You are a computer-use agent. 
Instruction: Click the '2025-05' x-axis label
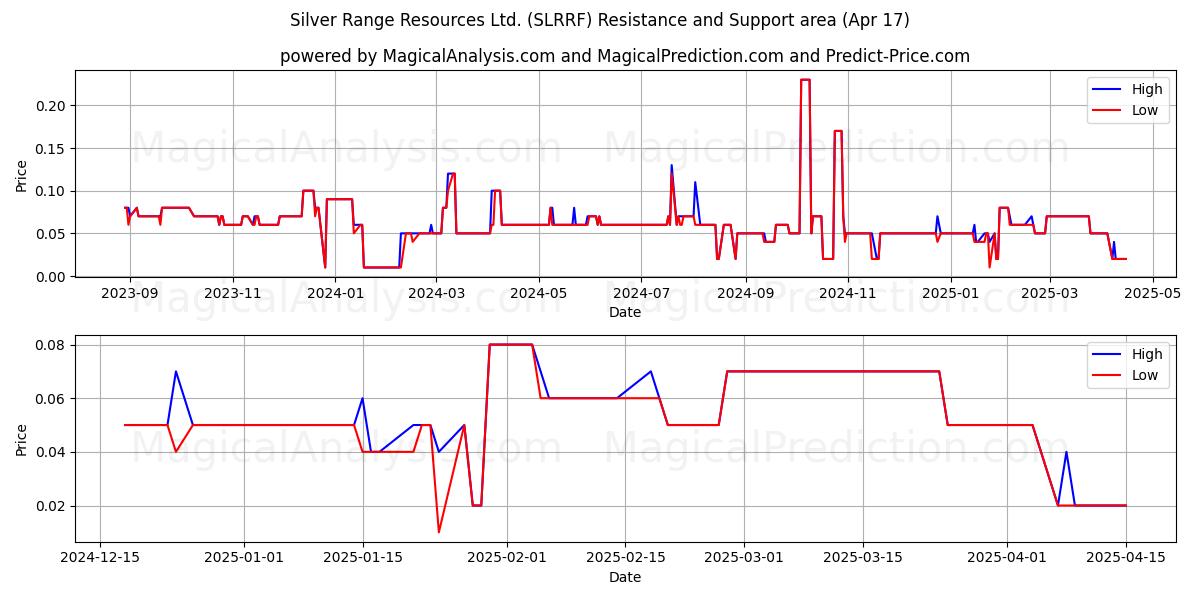click(1152, 294)
